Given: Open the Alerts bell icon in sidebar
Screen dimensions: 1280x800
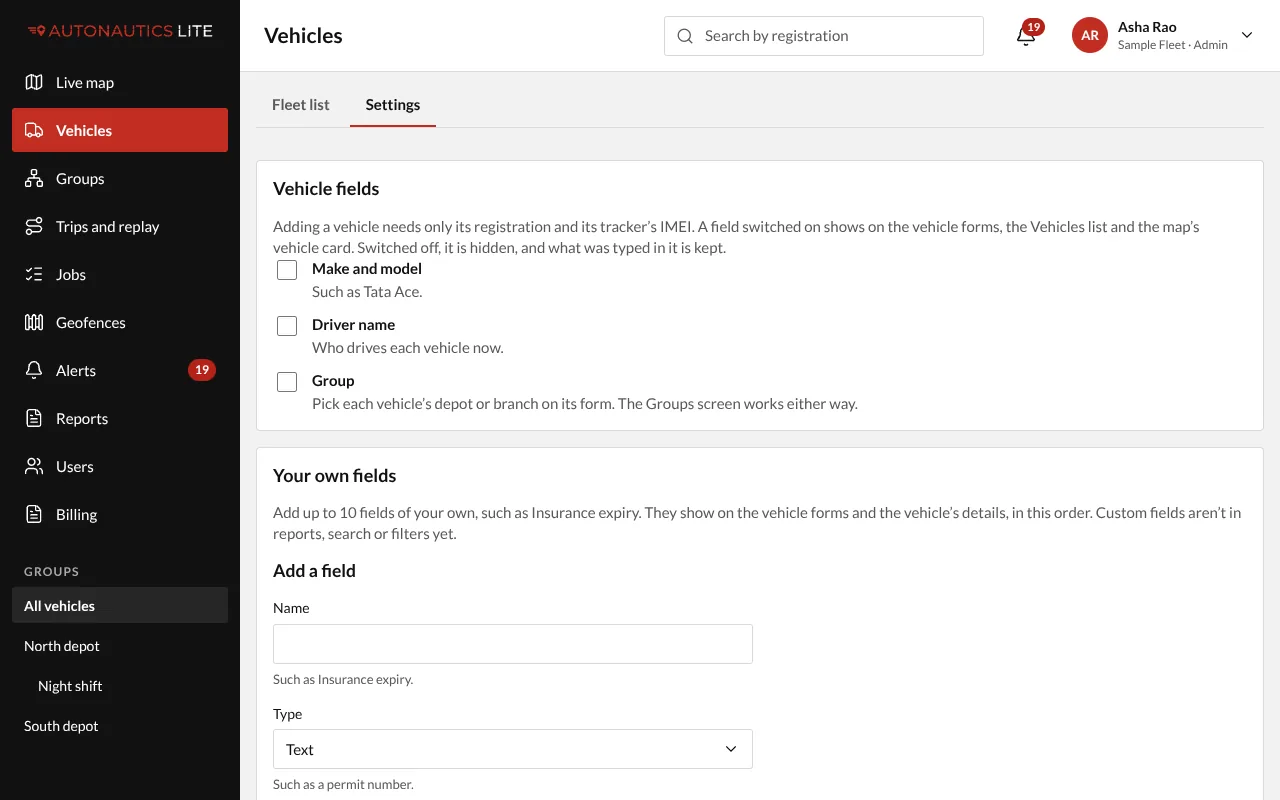Looking at the screenshot, I should click(x=34, y=370).
